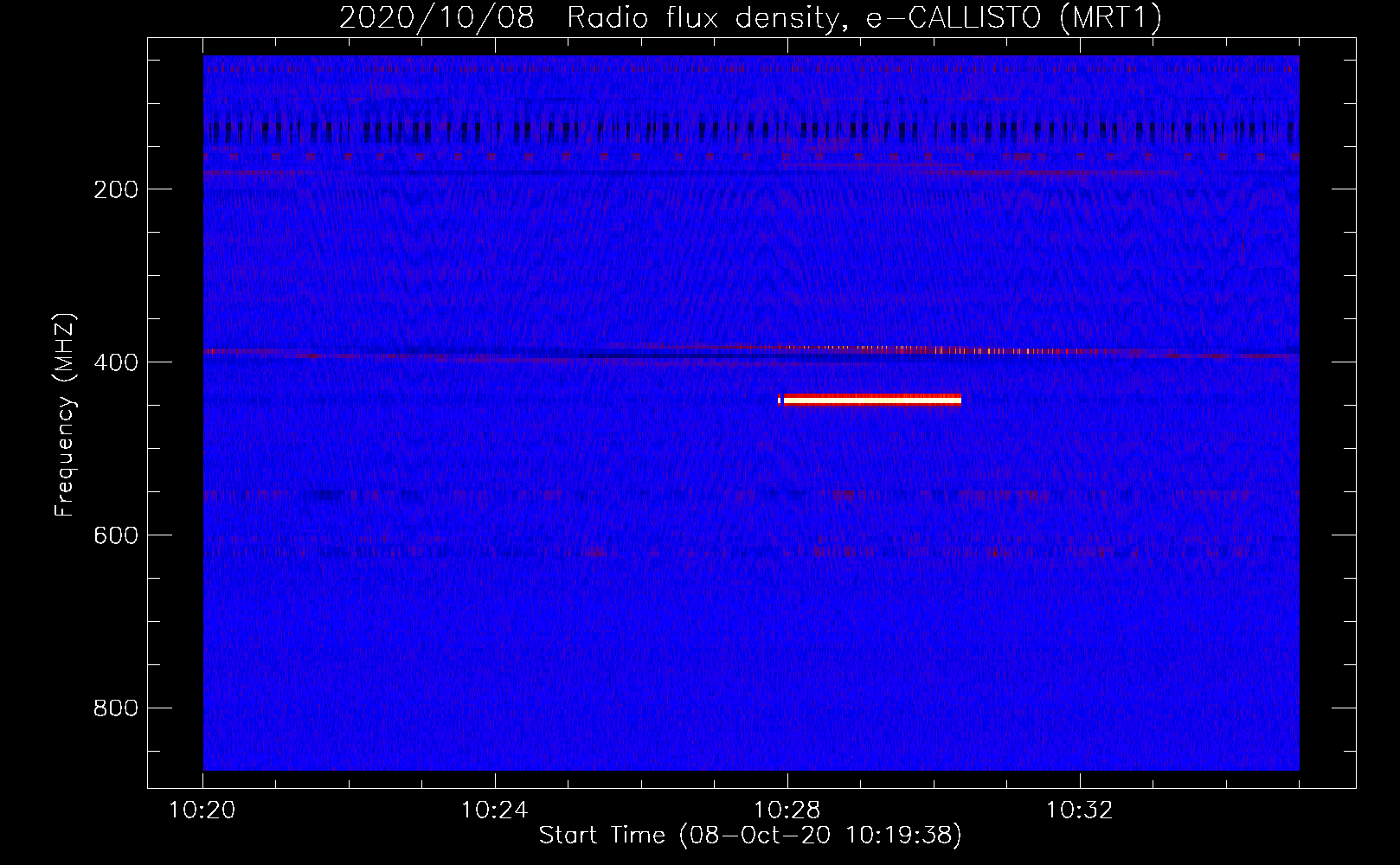The width and height of the screenshot is (1400, 865).
Task: Click the 10:28 time tick label
Action: point(787,811)
